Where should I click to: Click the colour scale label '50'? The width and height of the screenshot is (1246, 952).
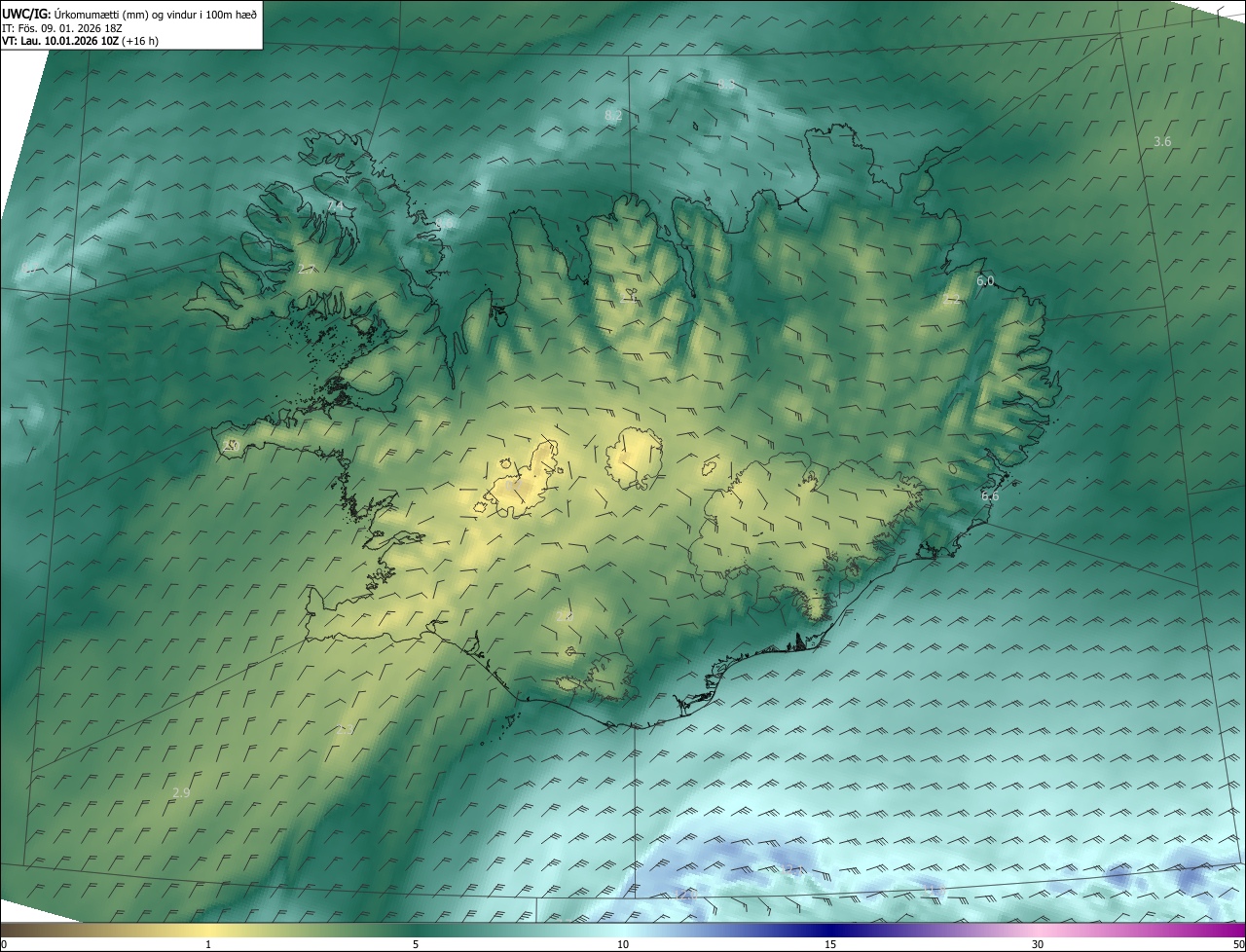[x=1238, y=944]
